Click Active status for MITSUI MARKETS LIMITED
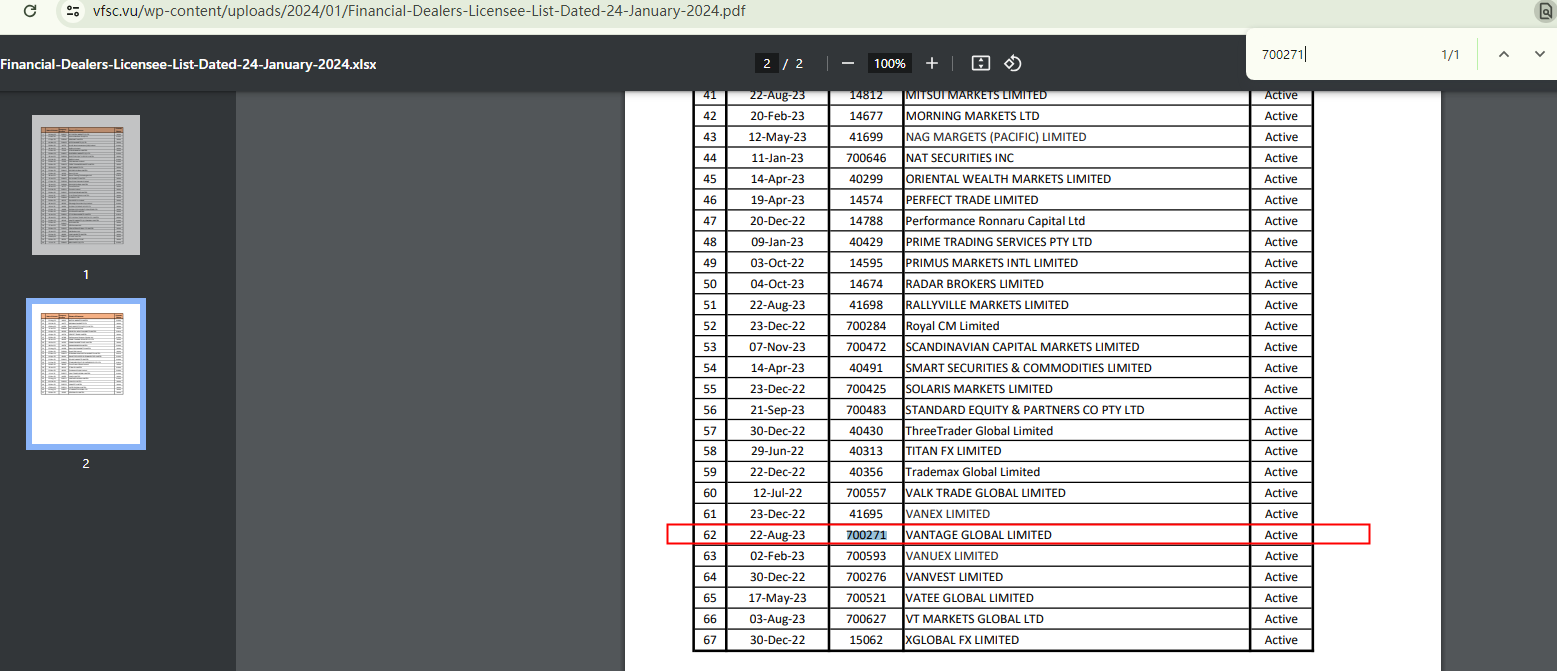The width and height of the screenshot is (1557, 671). (1281, 96)
